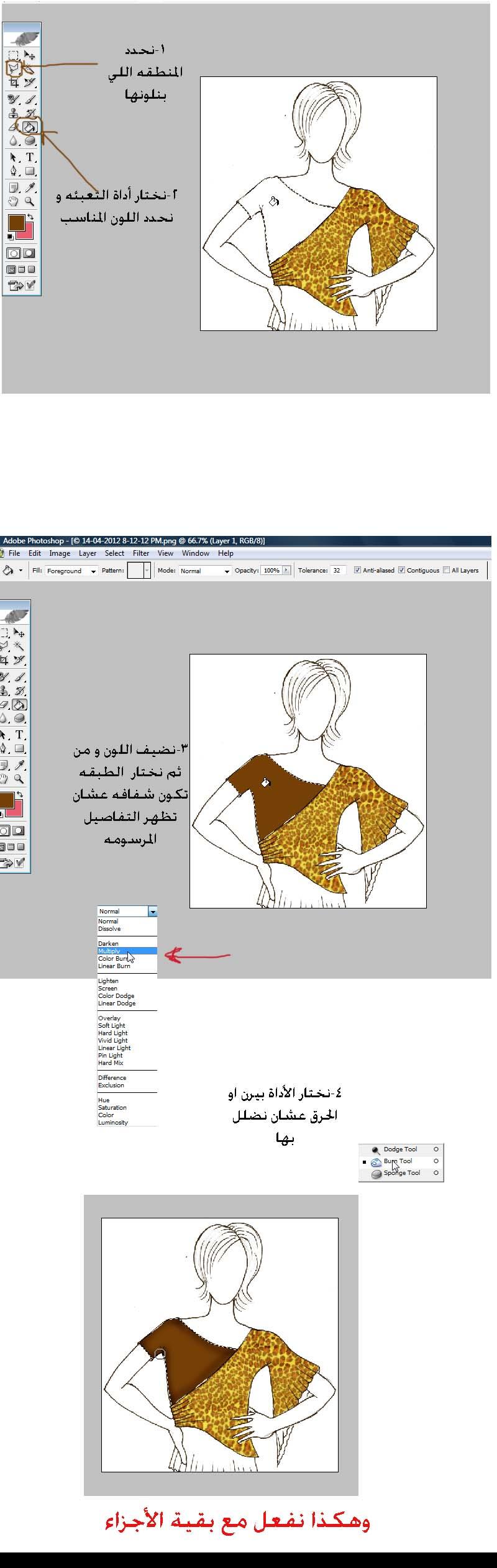Select the Paint Bucket tool in the top toolbox
The image size is (497, 1568).
[x=29, y=127]
